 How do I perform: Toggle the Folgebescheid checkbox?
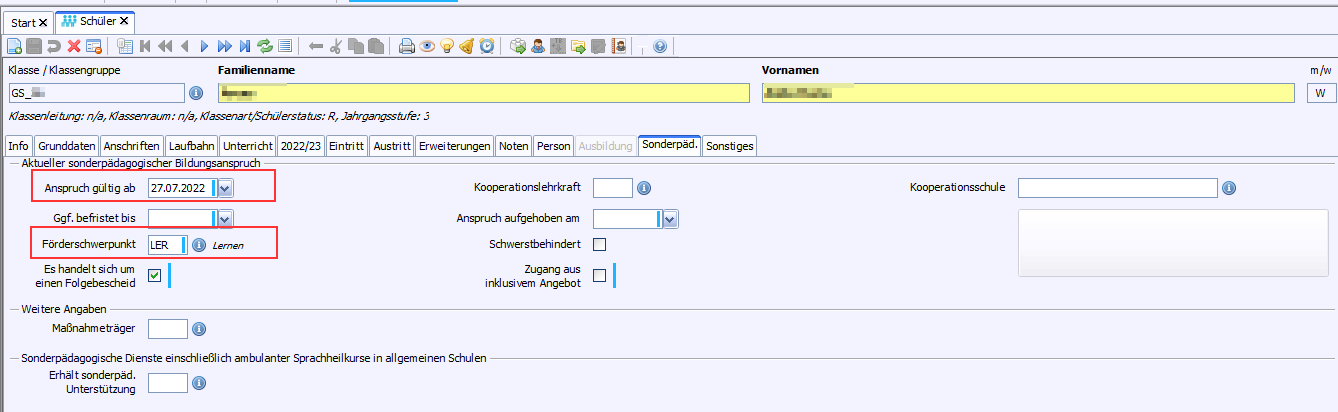[x=155, y=276]
